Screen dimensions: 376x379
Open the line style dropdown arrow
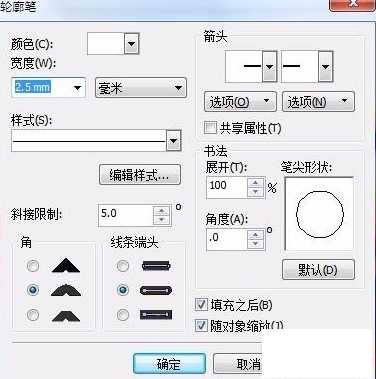[173, 141]
